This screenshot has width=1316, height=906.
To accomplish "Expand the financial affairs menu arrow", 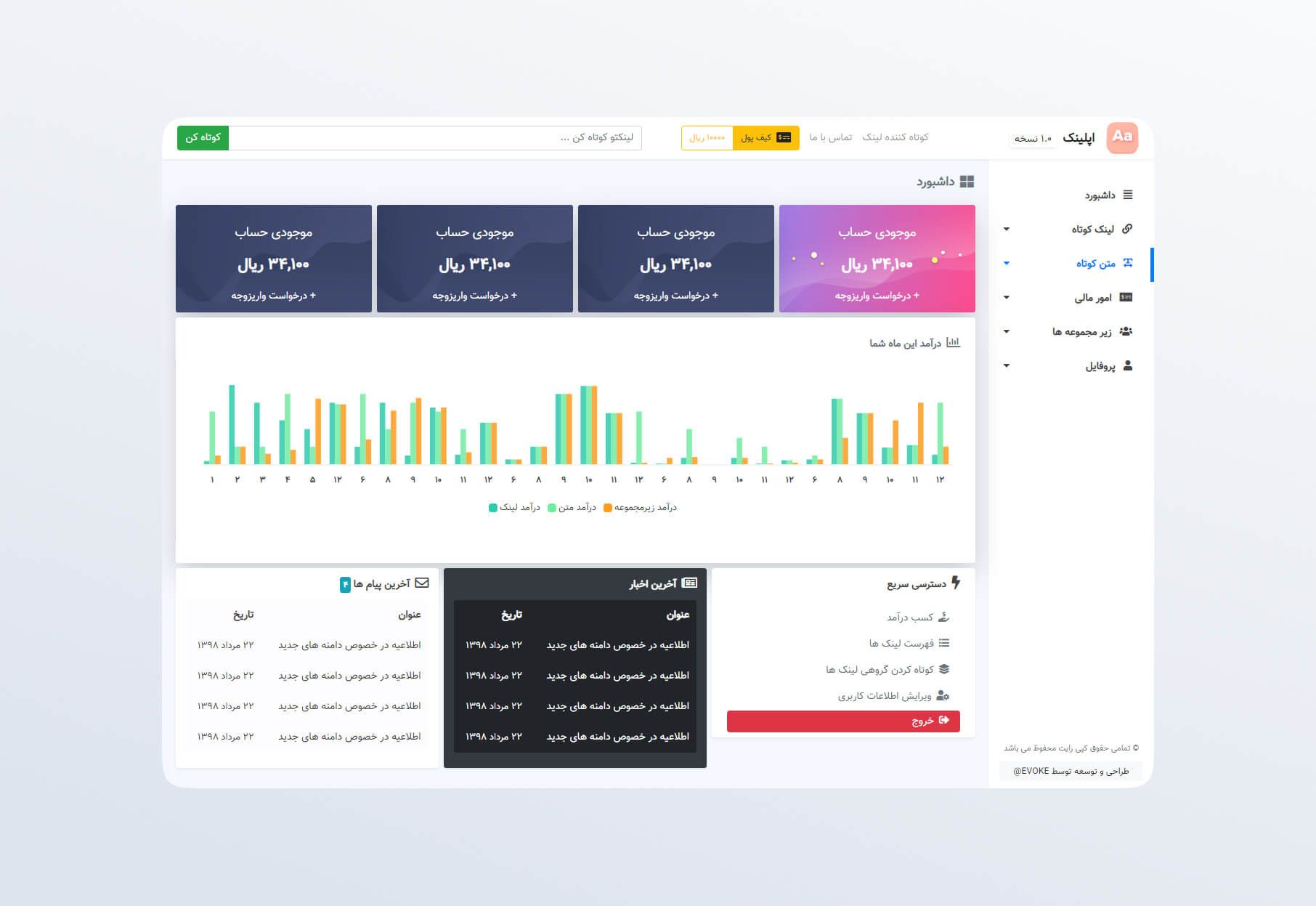I will (x=1007, y=298).
